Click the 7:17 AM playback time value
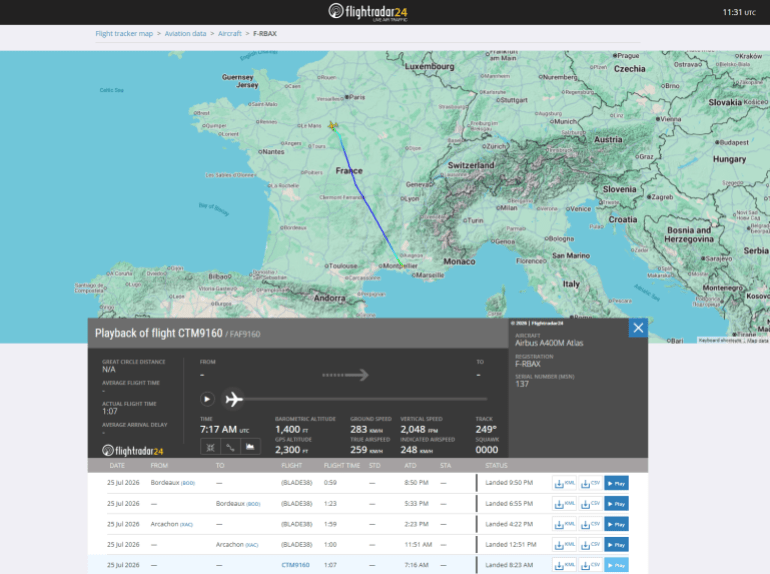 (224, 430)
